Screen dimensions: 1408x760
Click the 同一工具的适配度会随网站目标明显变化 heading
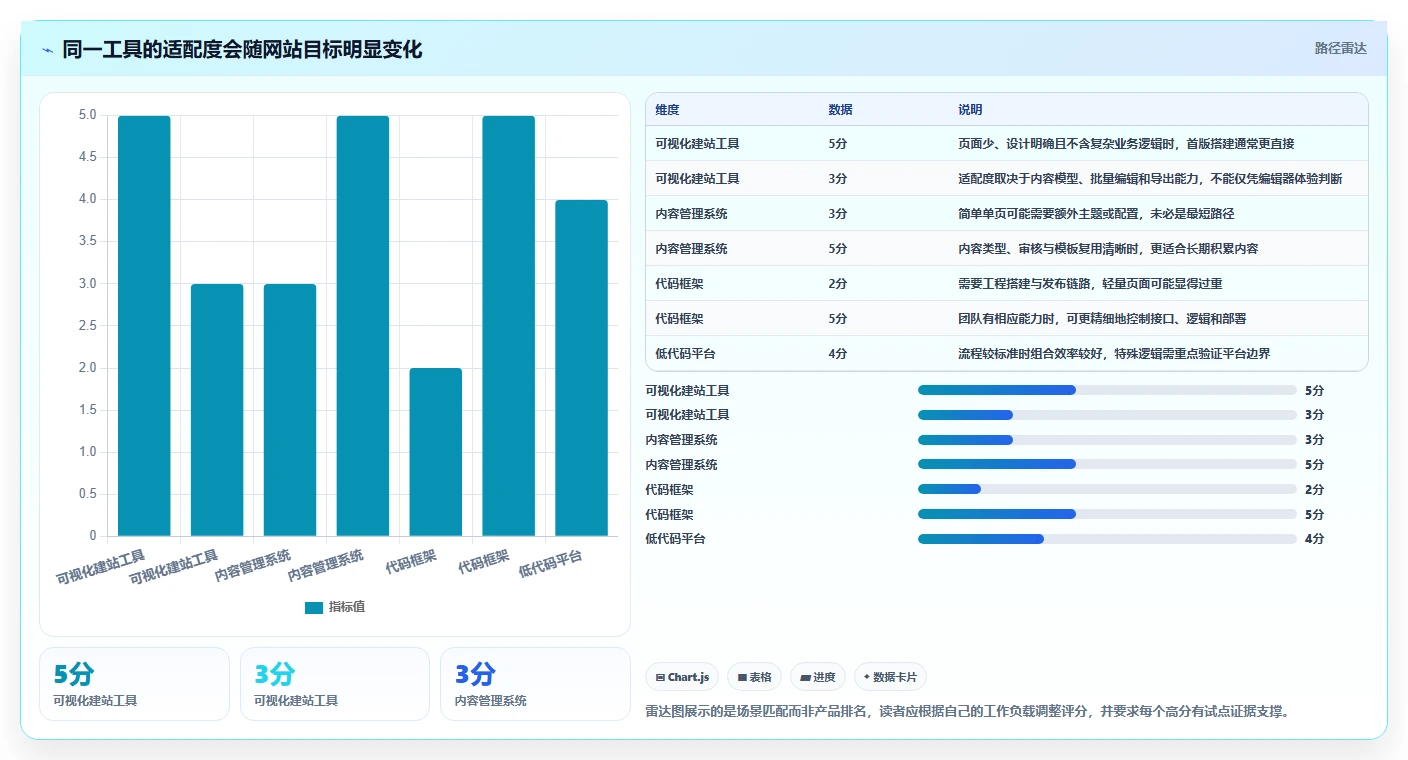(242, 49)
